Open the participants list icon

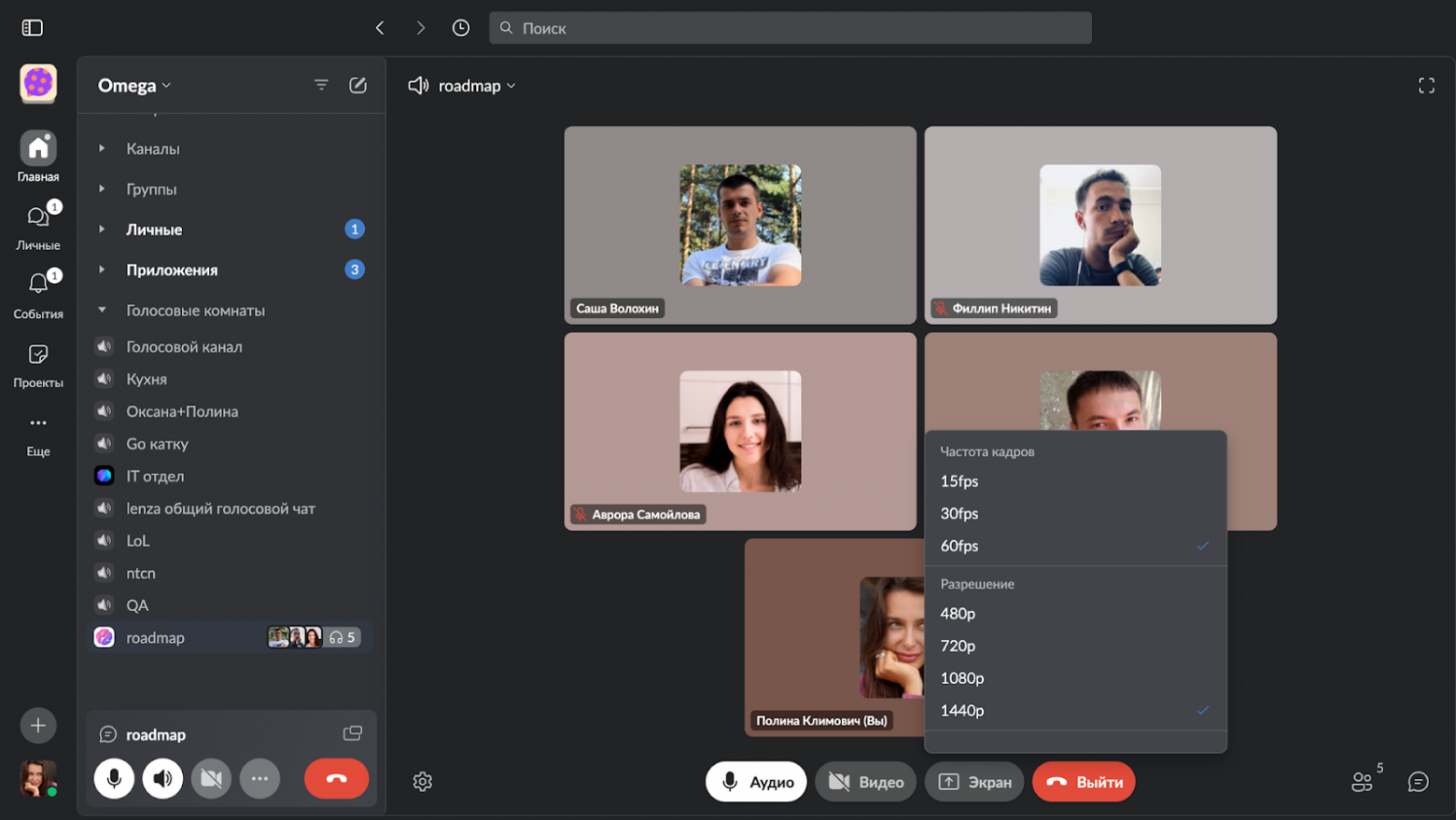(x=1363, y=782)
